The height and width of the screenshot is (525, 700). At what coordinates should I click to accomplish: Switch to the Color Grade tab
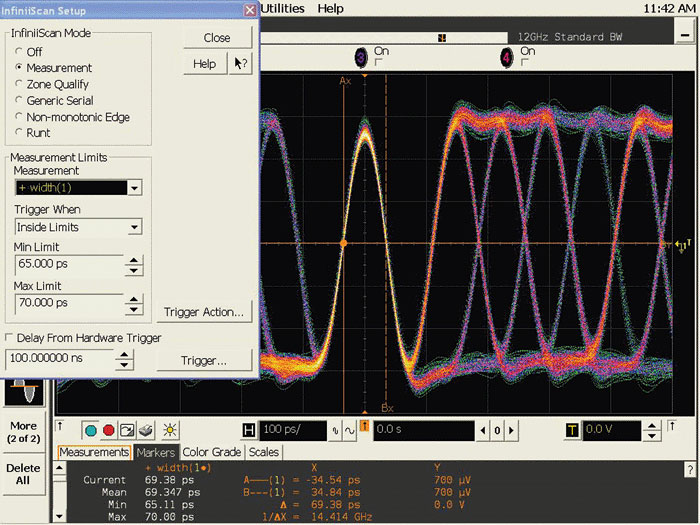[212, 452]
